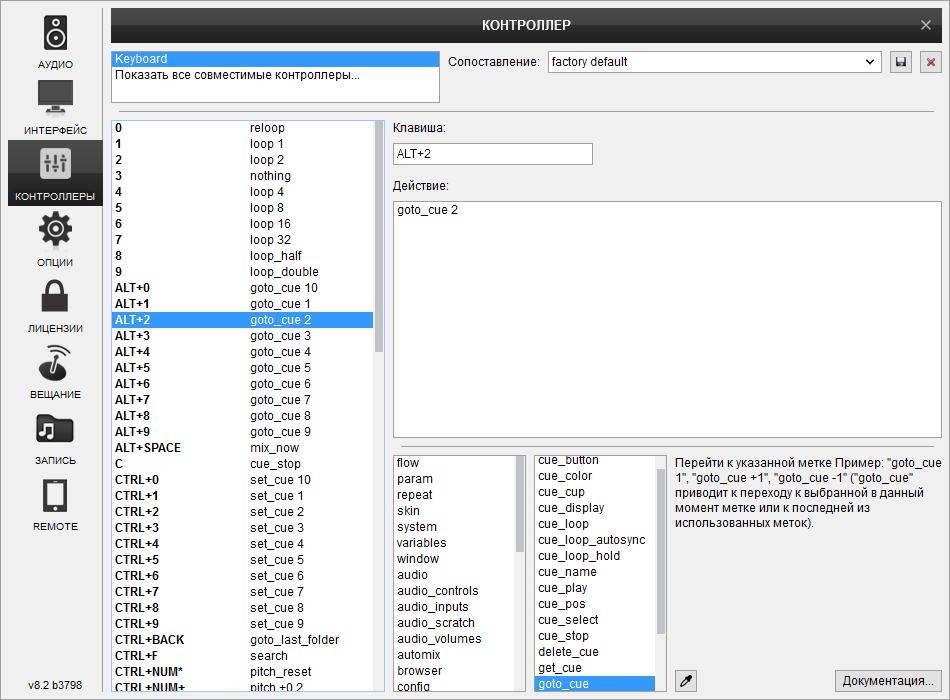Choose the audio_controls category in list
This screenshot has width=950, height=700.
(x=437, y=591)
